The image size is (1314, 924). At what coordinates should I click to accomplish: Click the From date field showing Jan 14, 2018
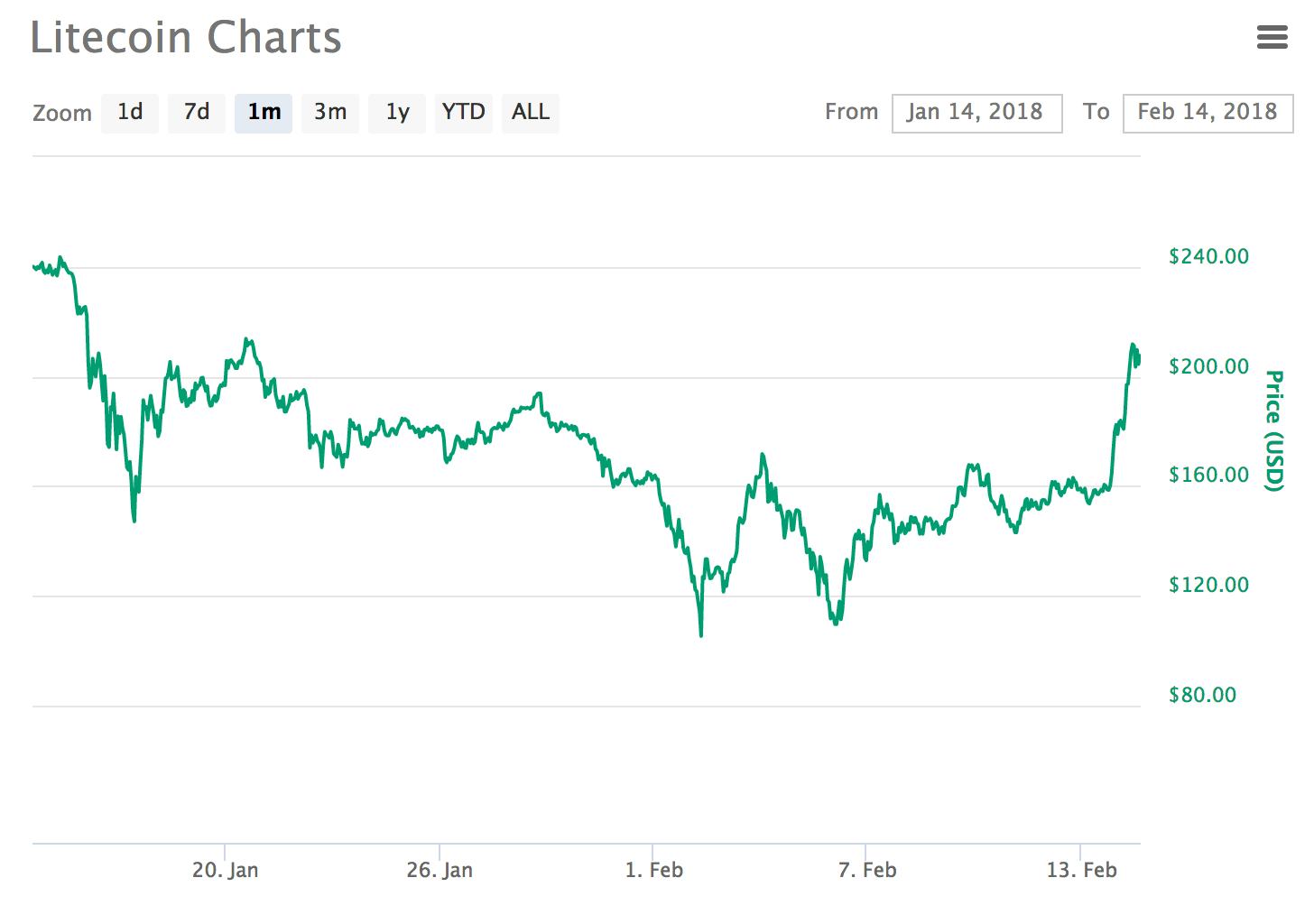[976, 112]
